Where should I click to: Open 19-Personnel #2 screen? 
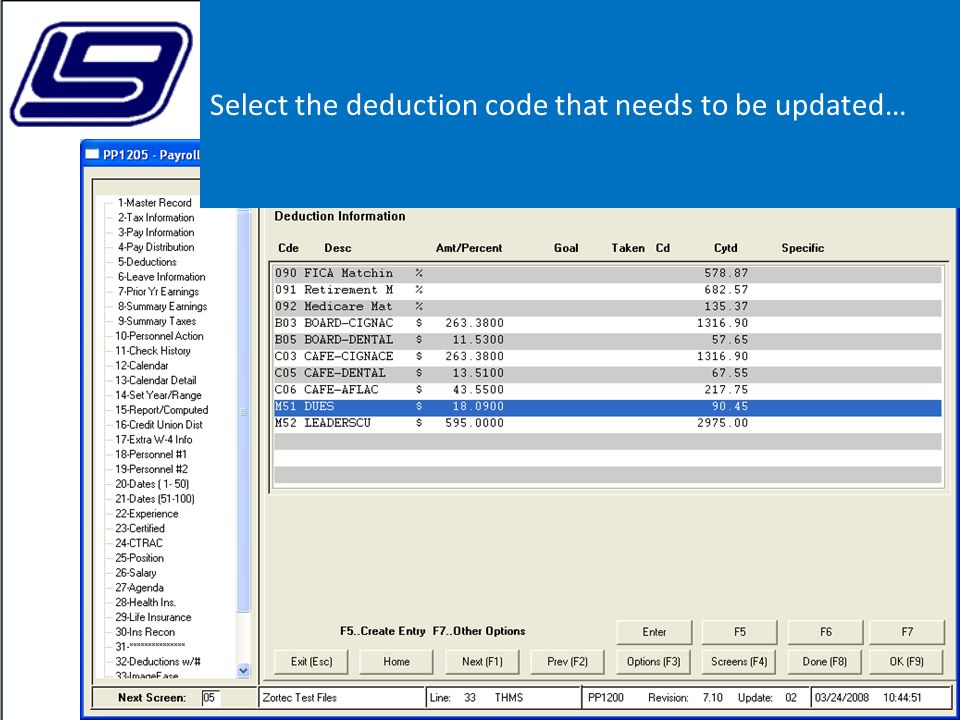151,469
